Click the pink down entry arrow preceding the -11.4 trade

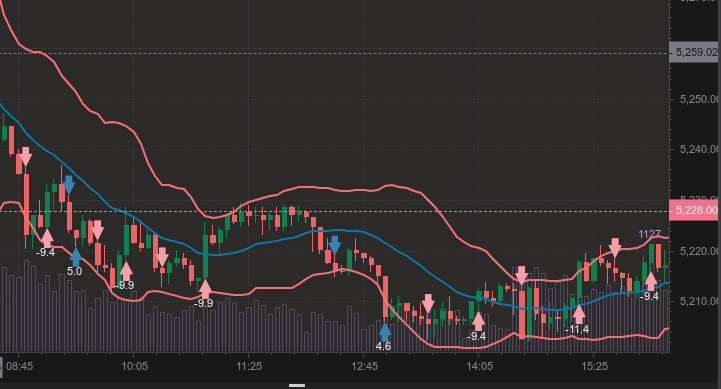[521, 275]
